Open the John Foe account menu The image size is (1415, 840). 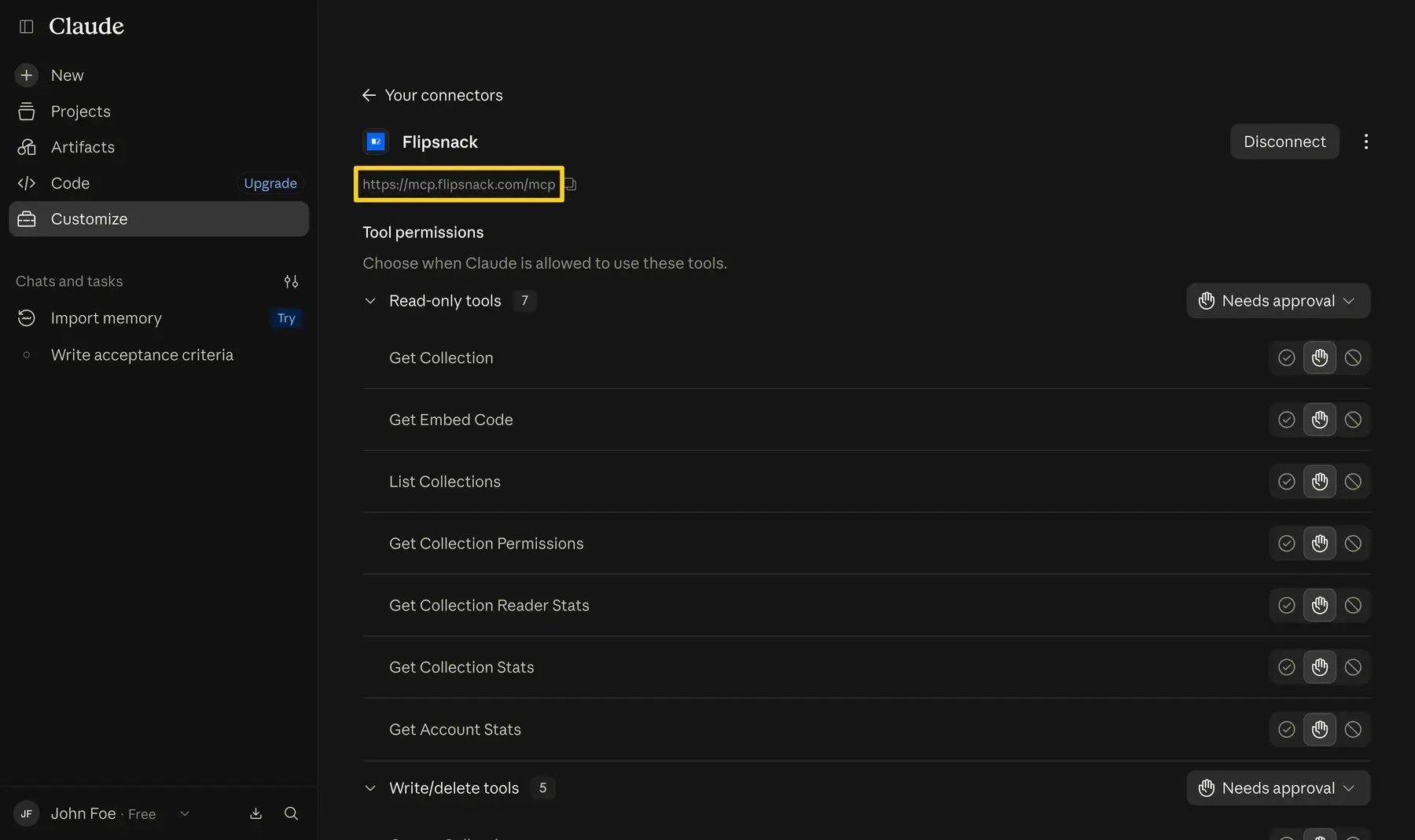pos(102,814)
